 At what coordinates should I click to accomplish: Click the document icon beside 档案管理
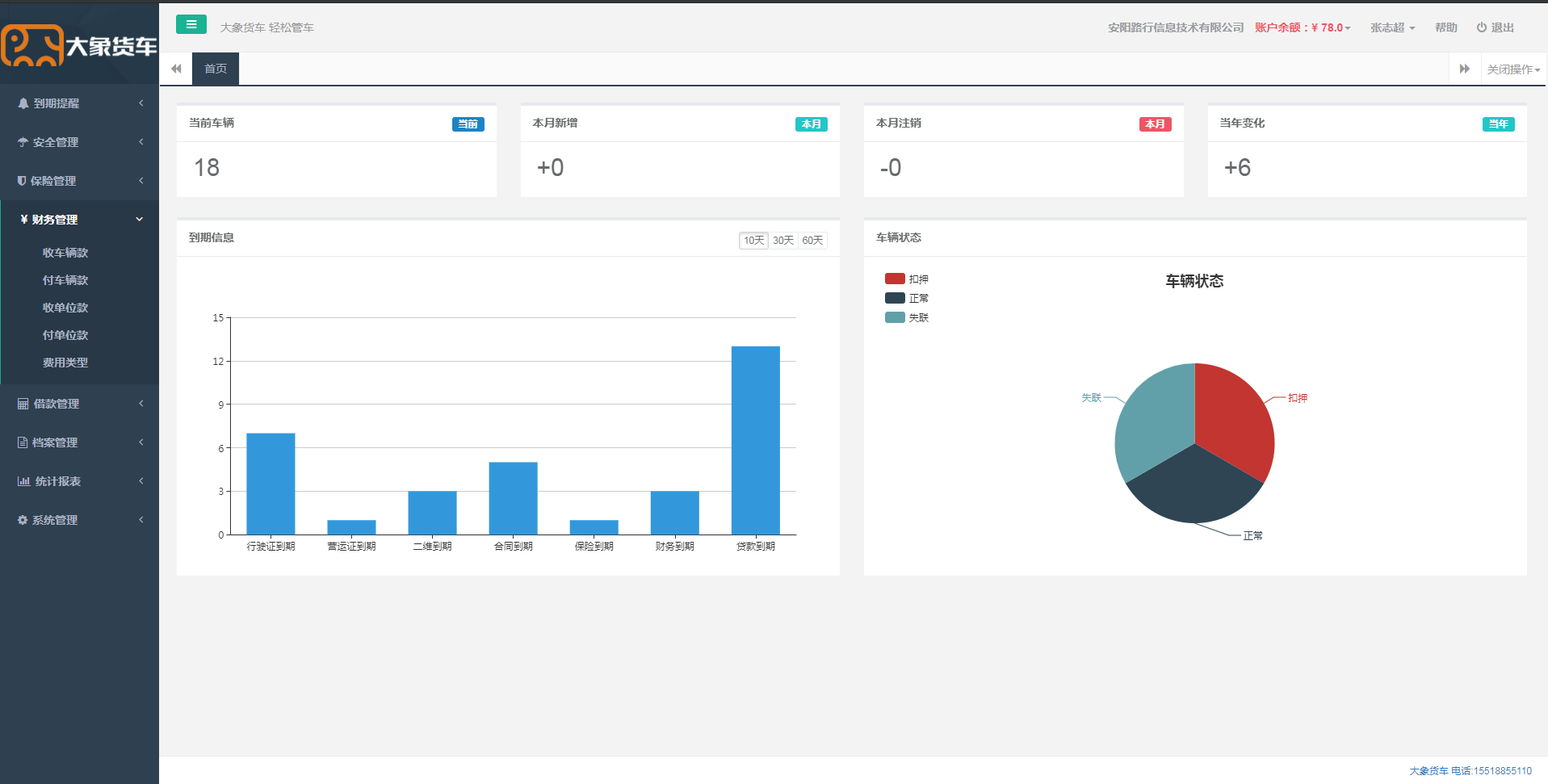point(23,442)
